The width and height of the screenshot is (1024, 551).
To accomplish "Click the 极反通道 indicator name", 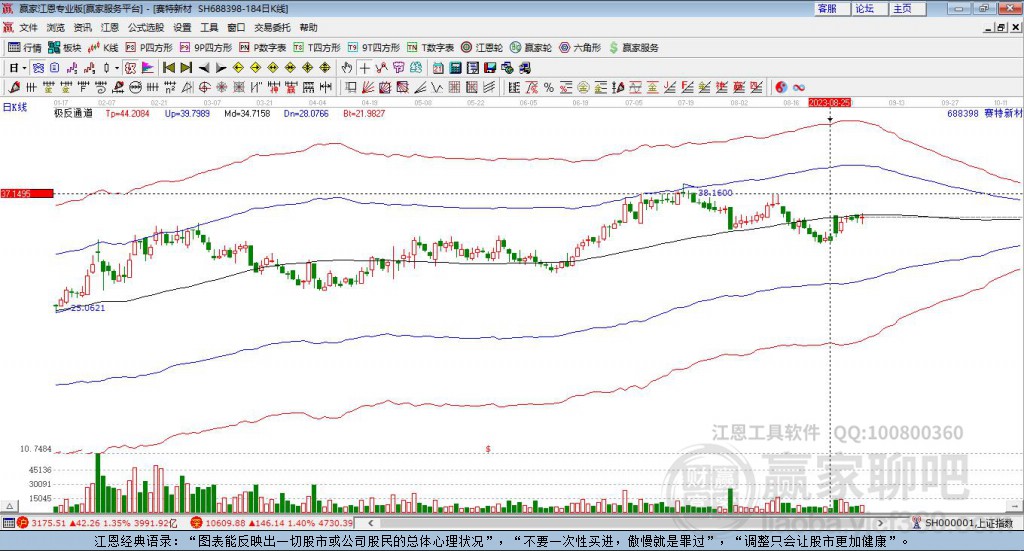I will (73, 113).
